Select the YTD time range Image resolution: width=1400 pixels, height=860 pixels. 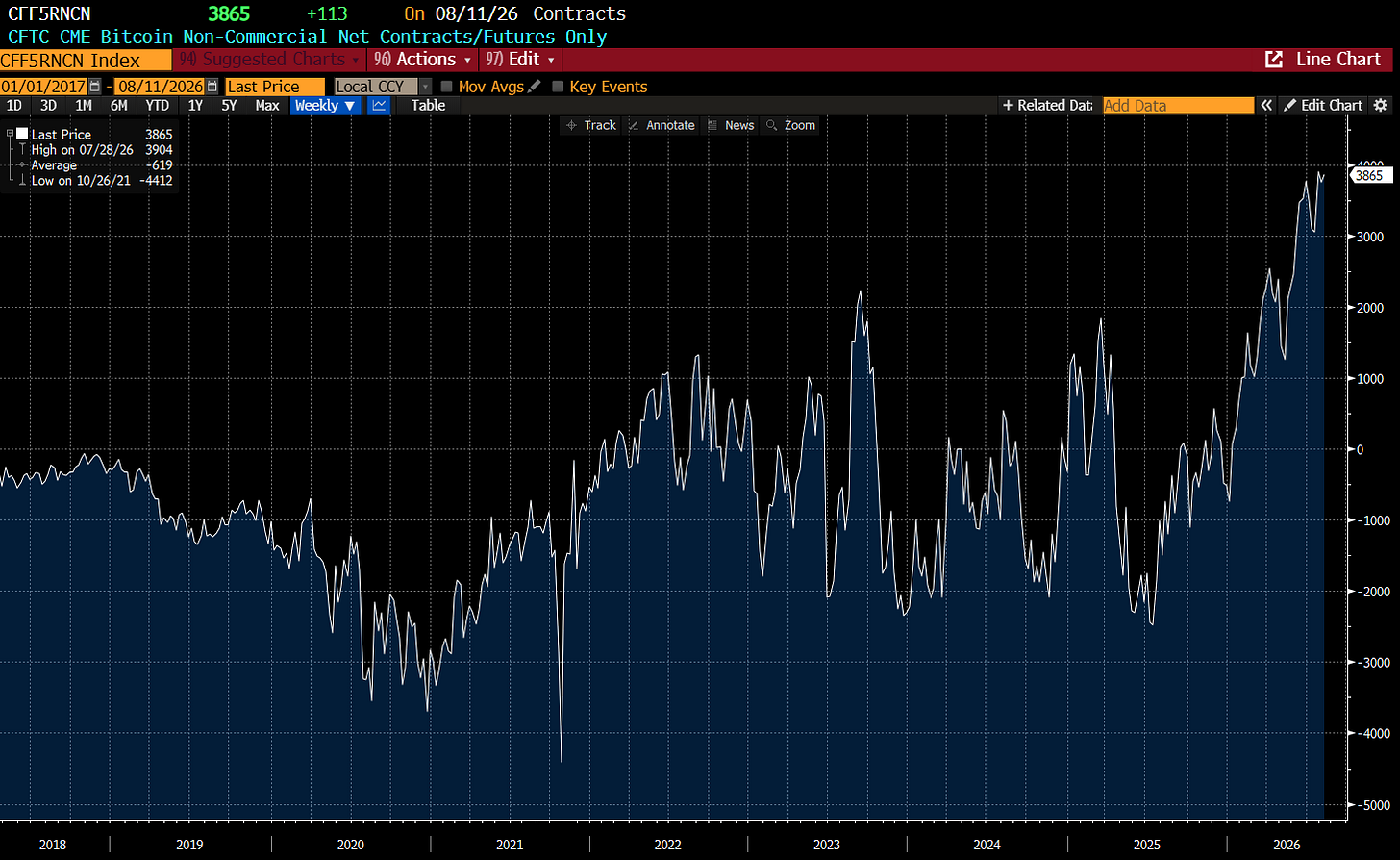tap(158, 106)
